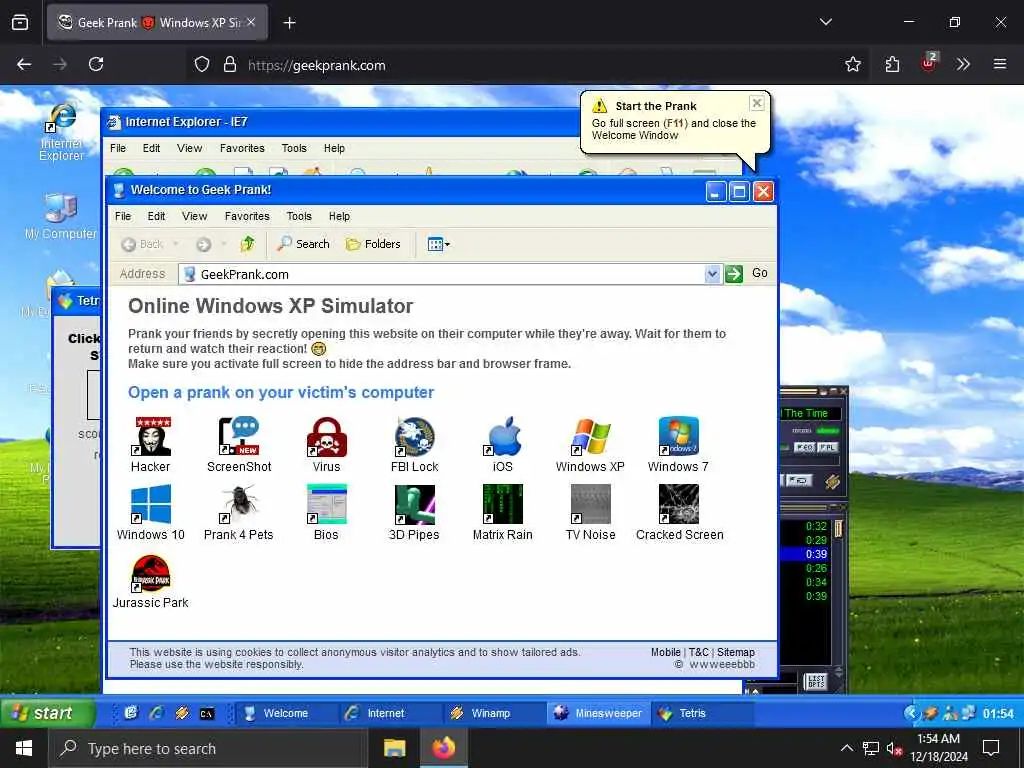Show hidden icons in Windows tray
The width and height of the screenshot is (1024, 768).
[x=846, y=748]
